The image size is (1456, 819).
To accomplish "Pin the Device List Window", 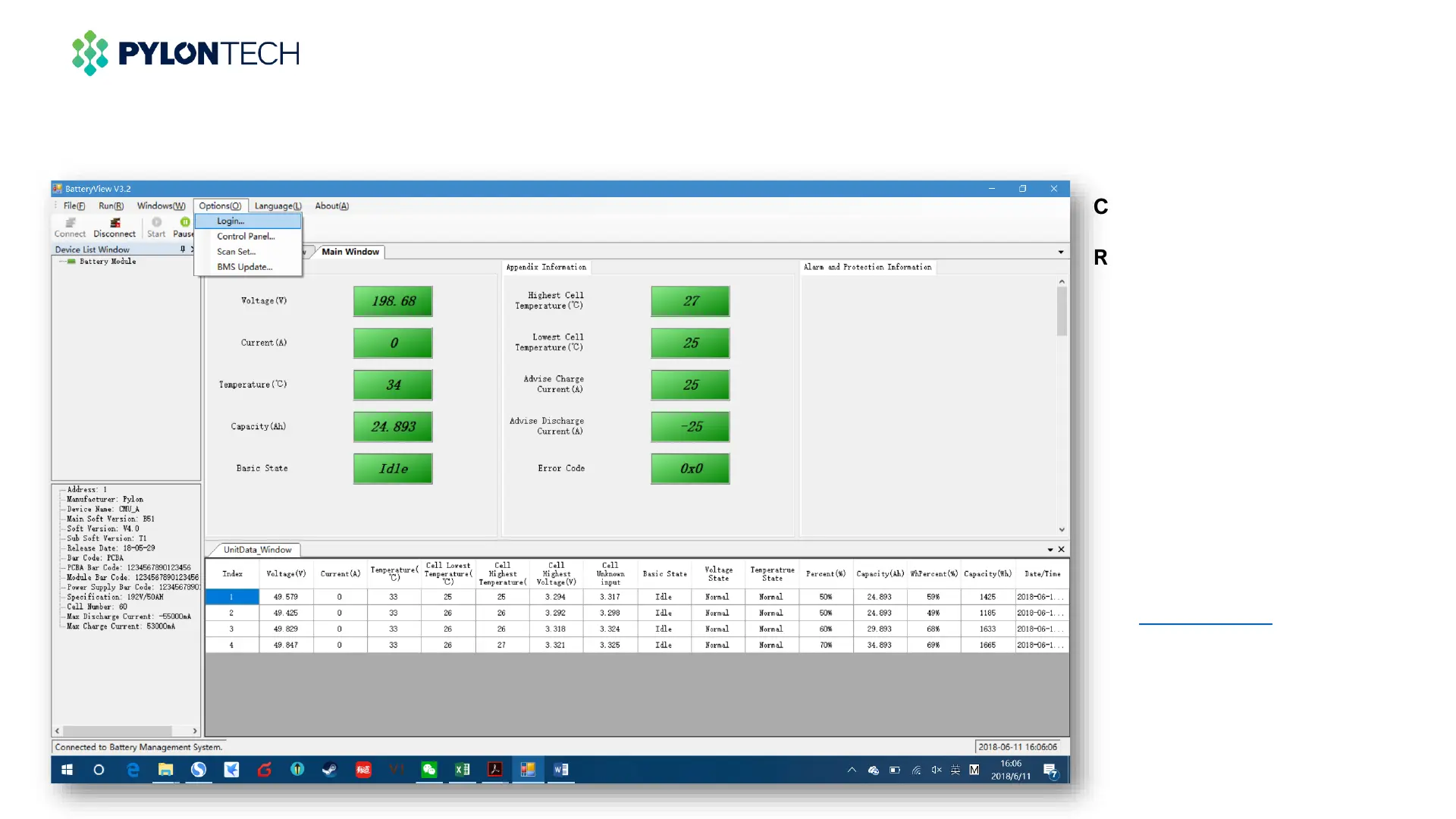I will tap(183, 249).
